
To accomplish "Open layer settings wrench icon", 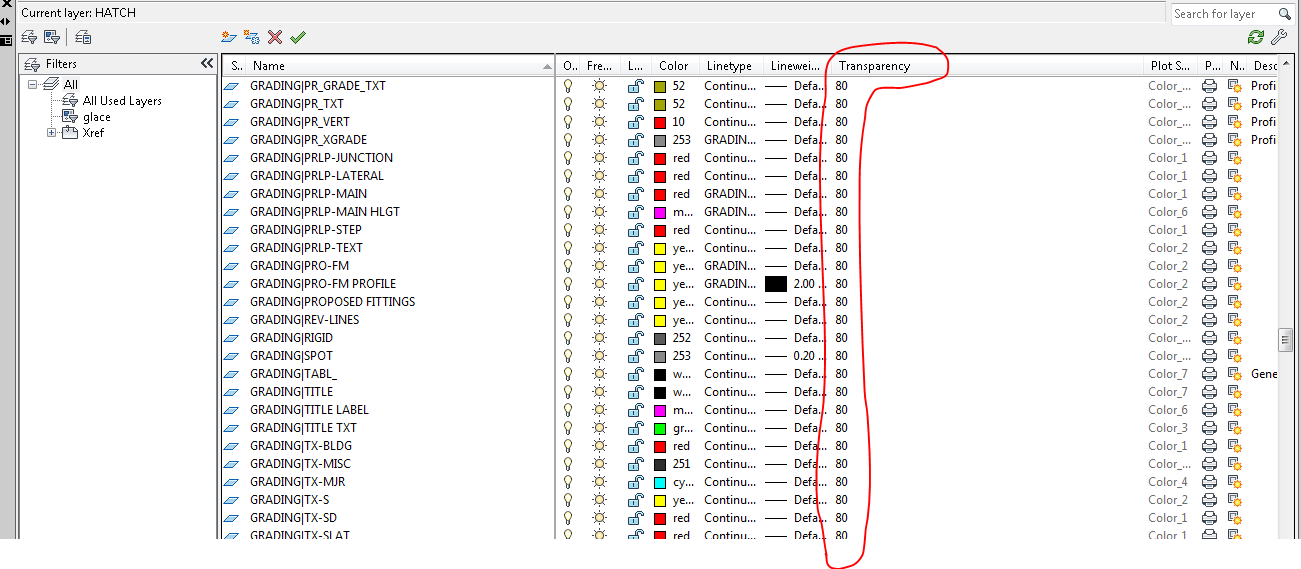I will pyautogui.click(x=1279, y=37).
